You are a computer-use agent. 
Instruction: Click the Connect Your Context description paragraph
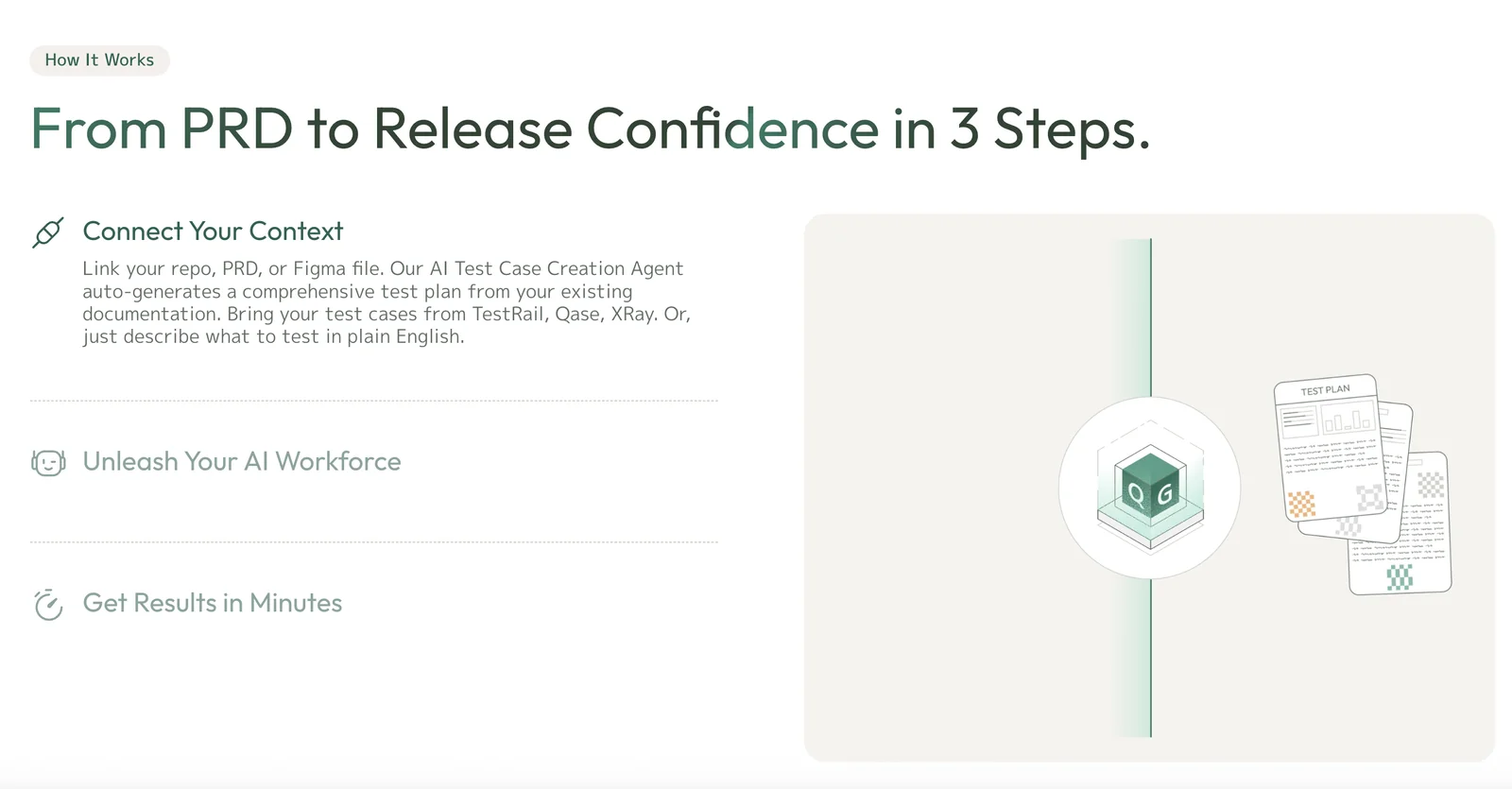click(387, 302)
